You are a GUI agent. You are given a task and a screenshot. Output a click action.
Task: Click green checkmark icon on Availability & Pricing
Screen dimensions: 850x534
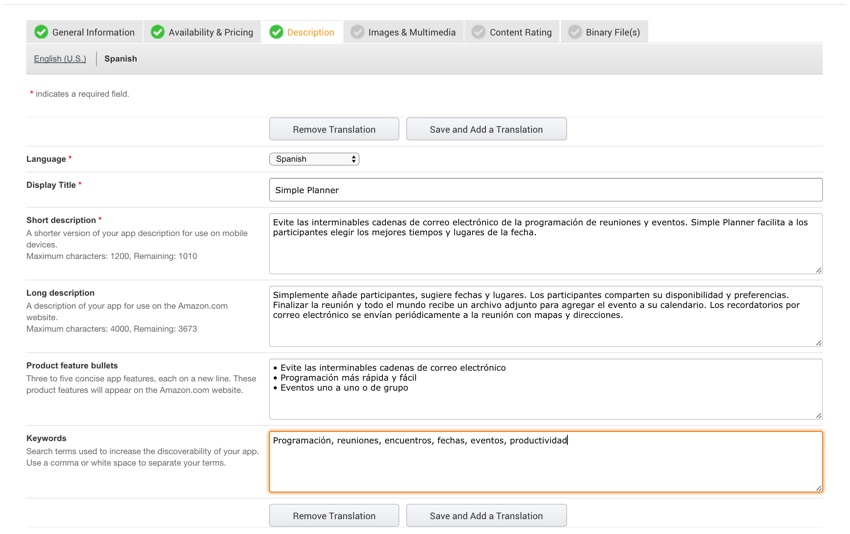coord(158,32)
